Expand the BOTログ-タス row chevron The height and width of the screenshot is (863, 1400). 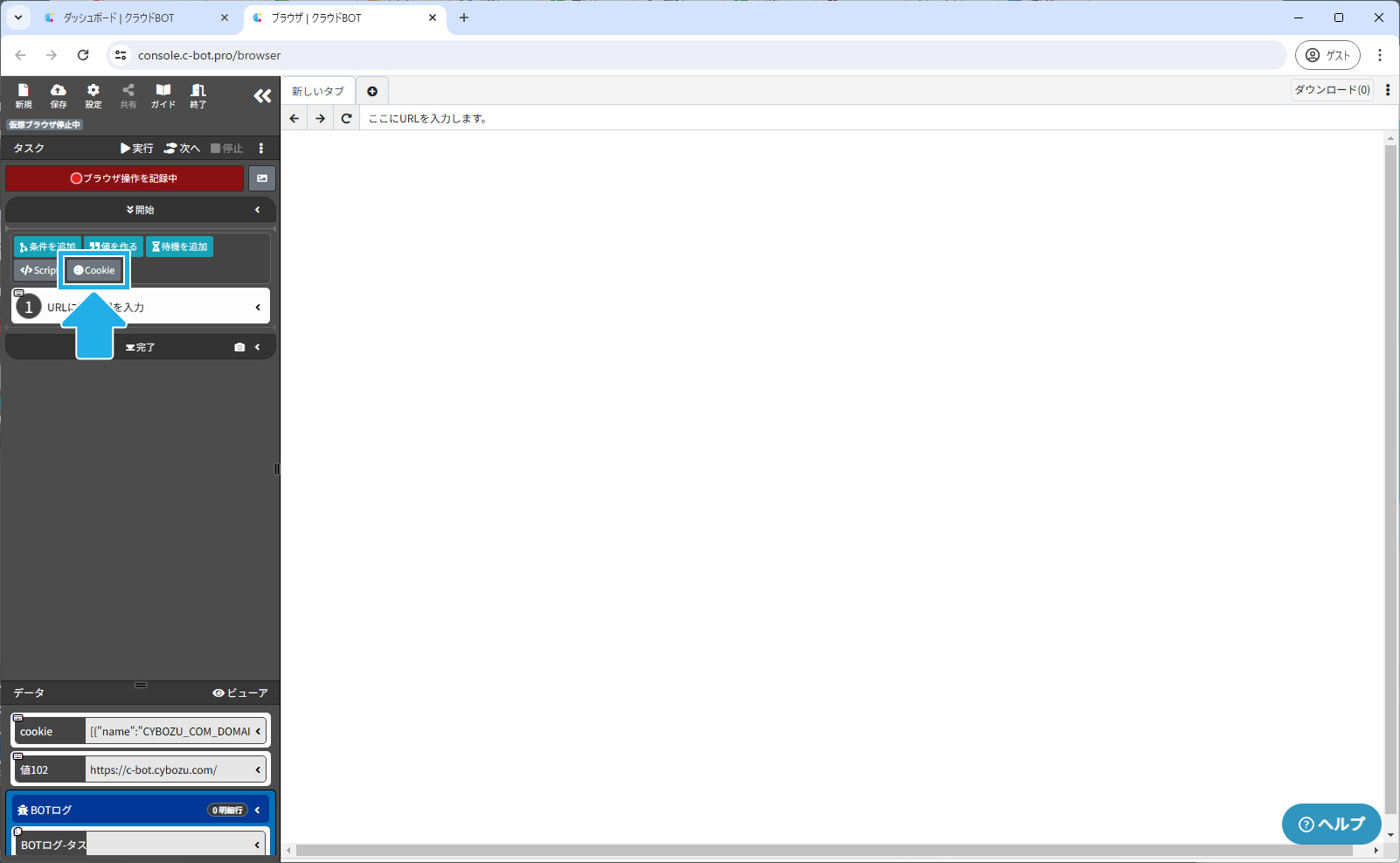(x=258, y=845)
